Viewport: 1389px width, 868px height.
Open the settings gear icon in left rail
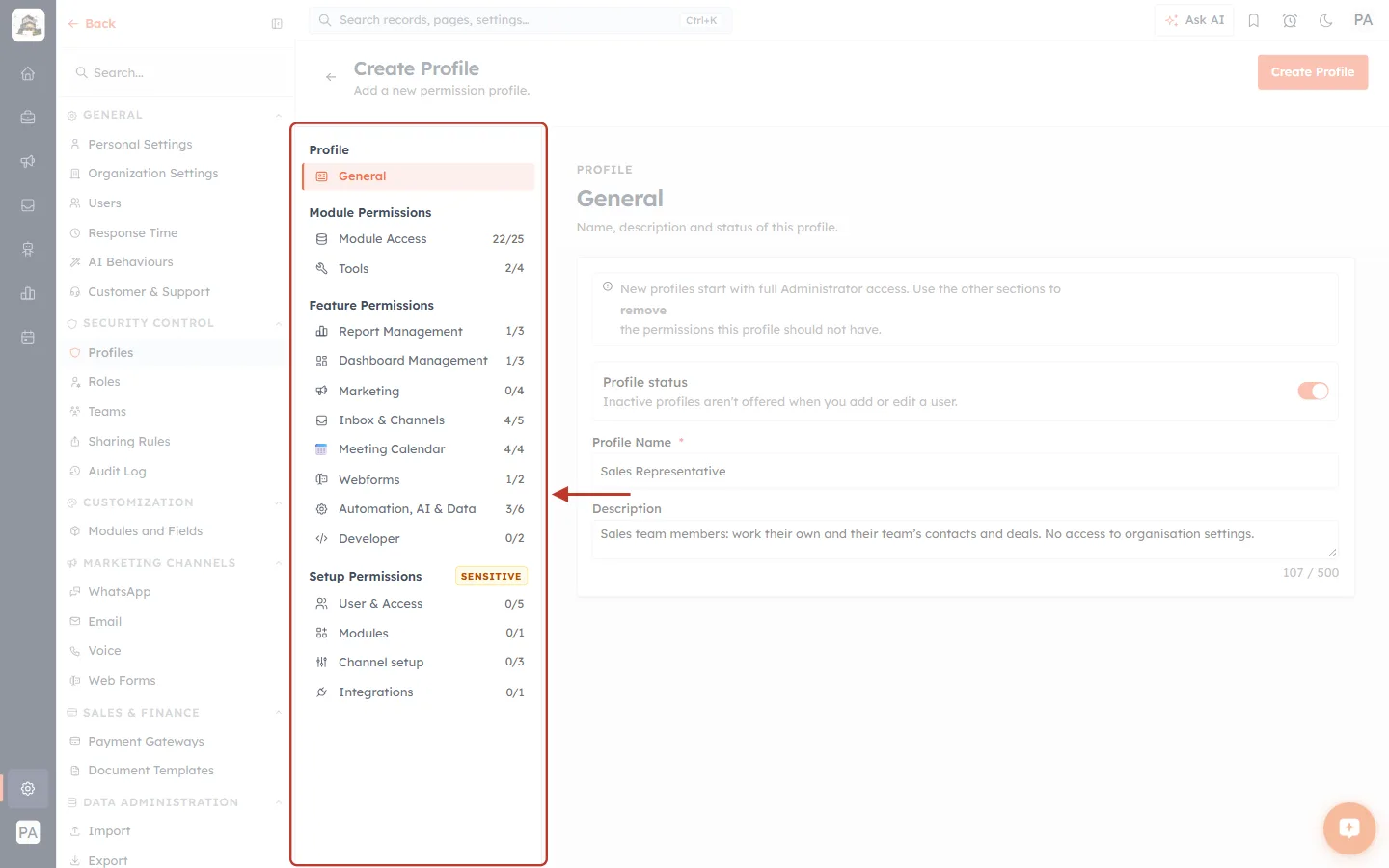pos(28,788)
